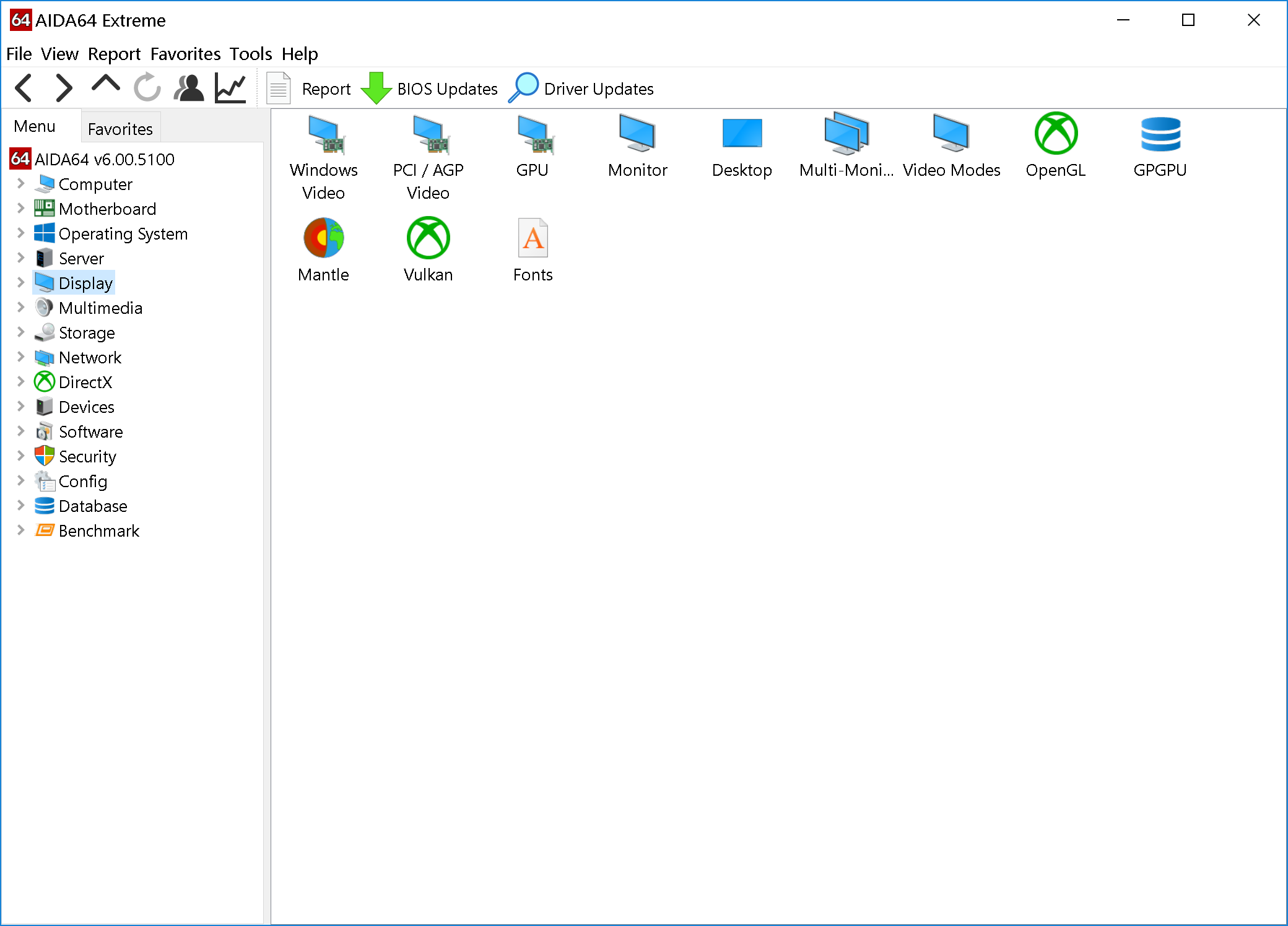Expand the Multimedia tree node
Image resolution: width=1288 pixels, height=926 pixels.
pos(21,307)
